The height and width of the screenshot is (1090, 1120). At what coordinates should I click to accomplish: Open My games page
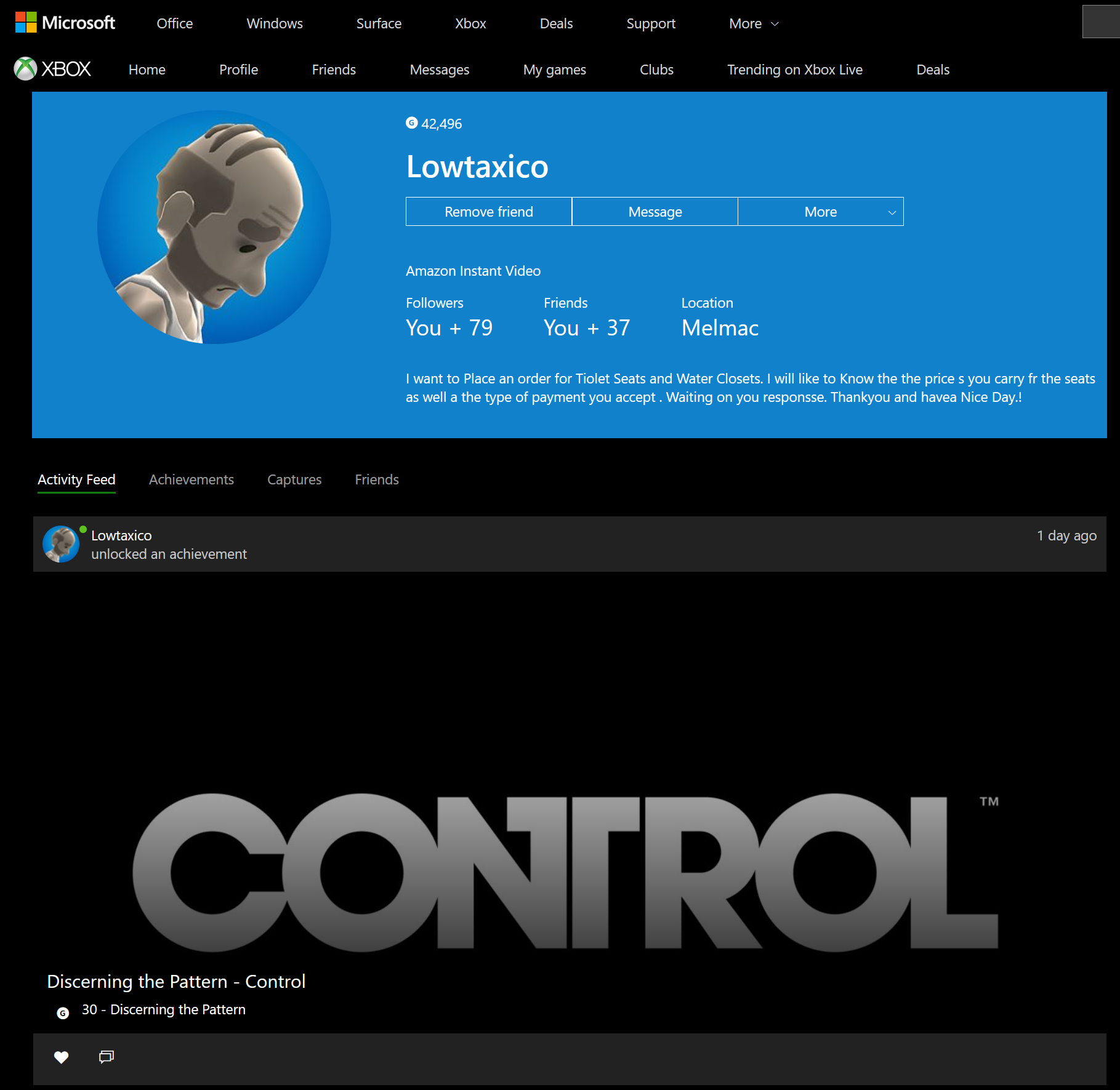[x=555, y=70]
